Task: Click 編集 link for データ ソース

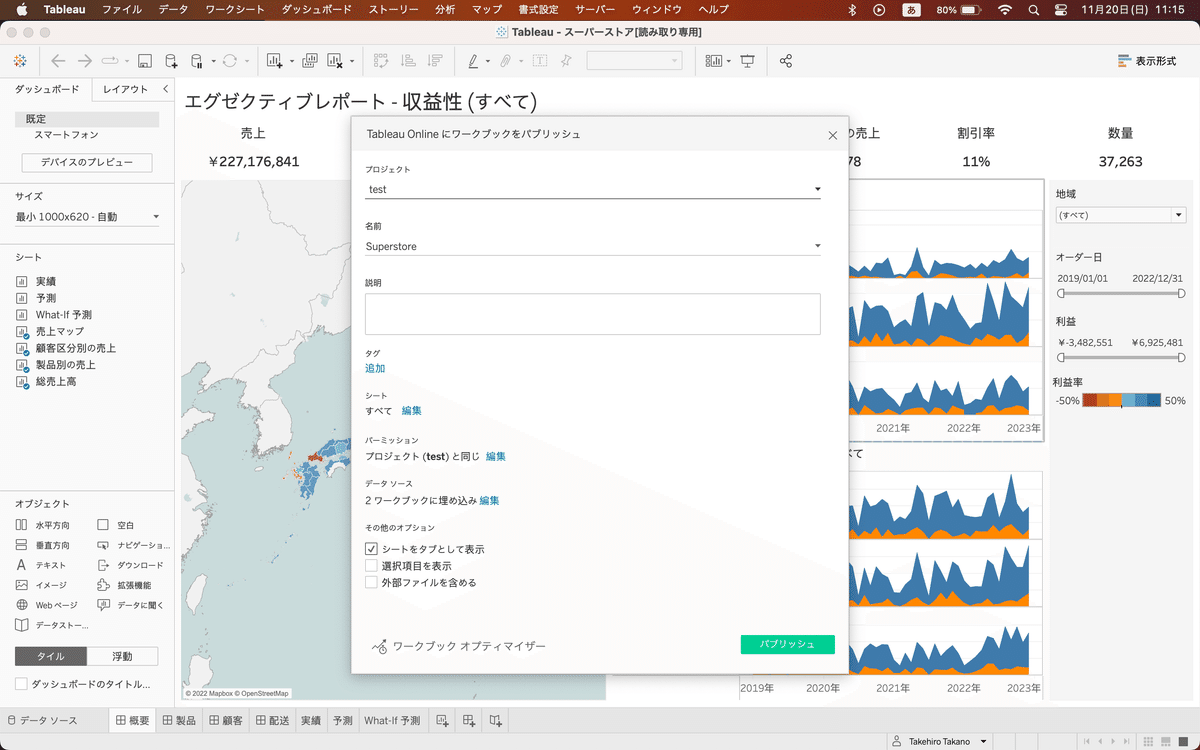Action: pos(489,500)
